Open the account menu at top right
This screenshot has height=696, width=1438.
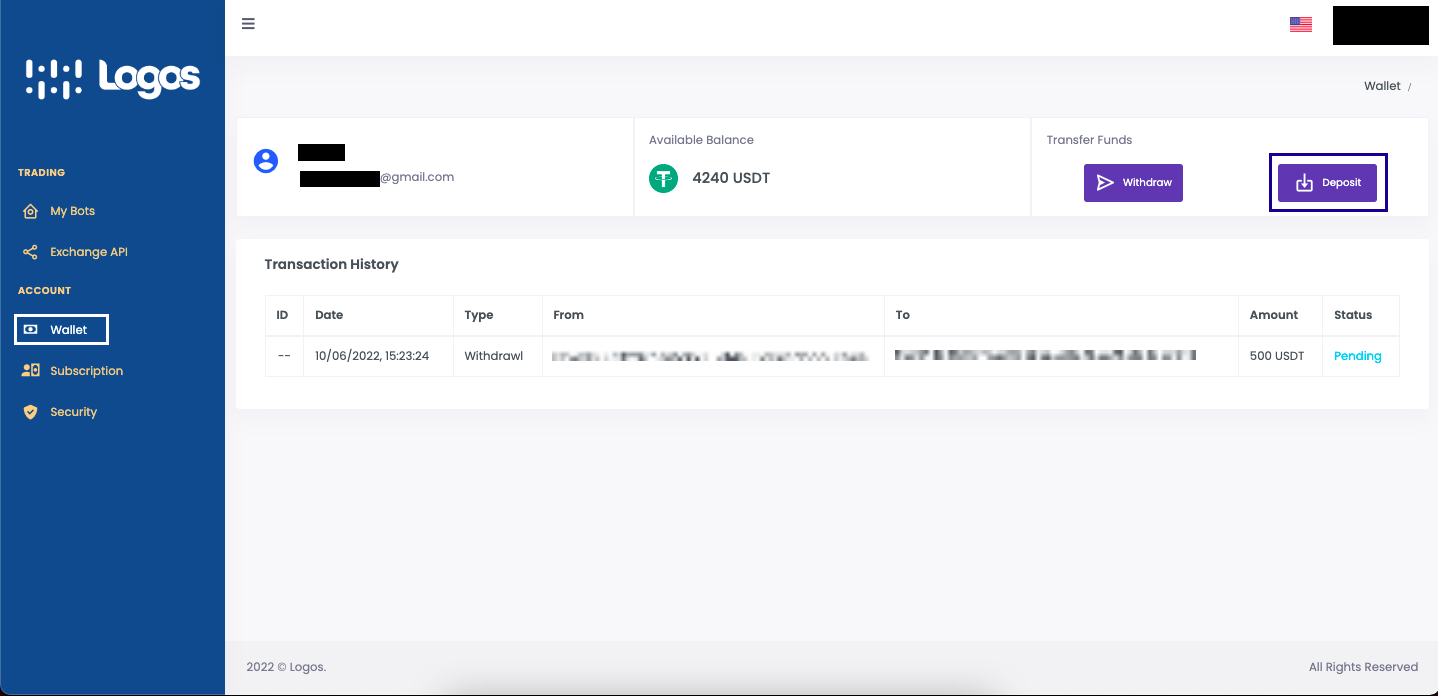pos(1380,25)
